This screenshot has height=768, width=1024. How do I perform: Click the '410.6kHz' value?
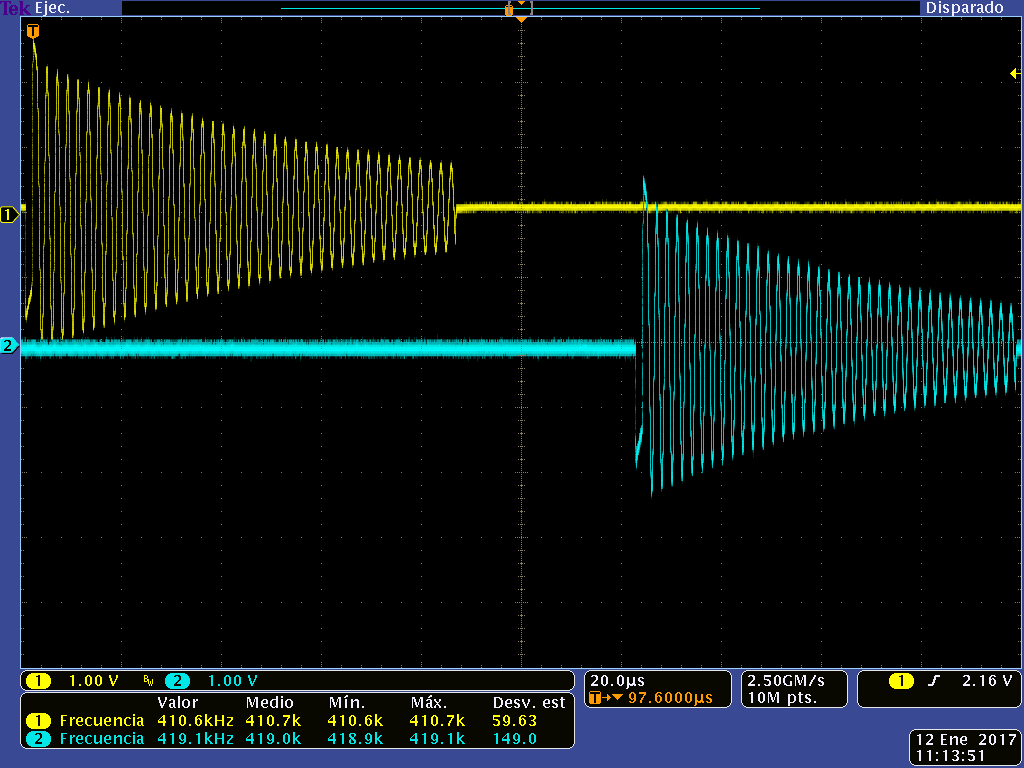195,721
